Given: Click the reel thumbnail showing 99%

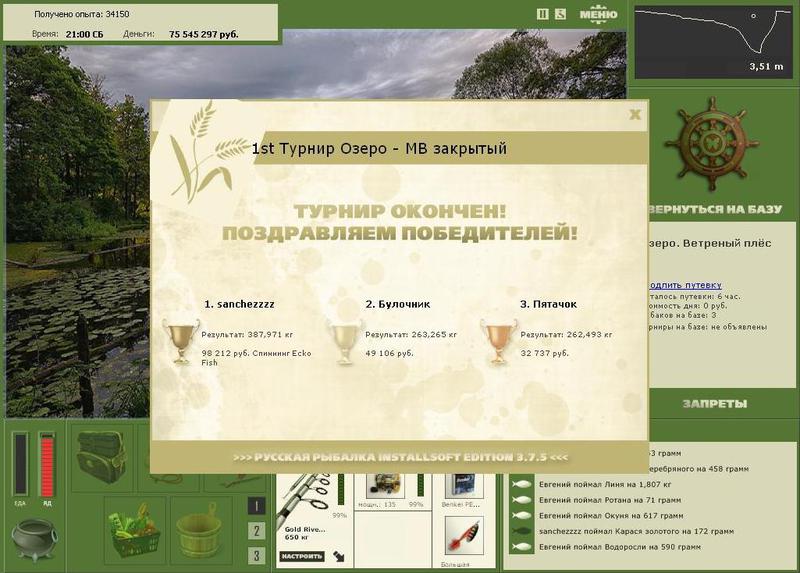Looking at the screenshot, I should [386, 486].
